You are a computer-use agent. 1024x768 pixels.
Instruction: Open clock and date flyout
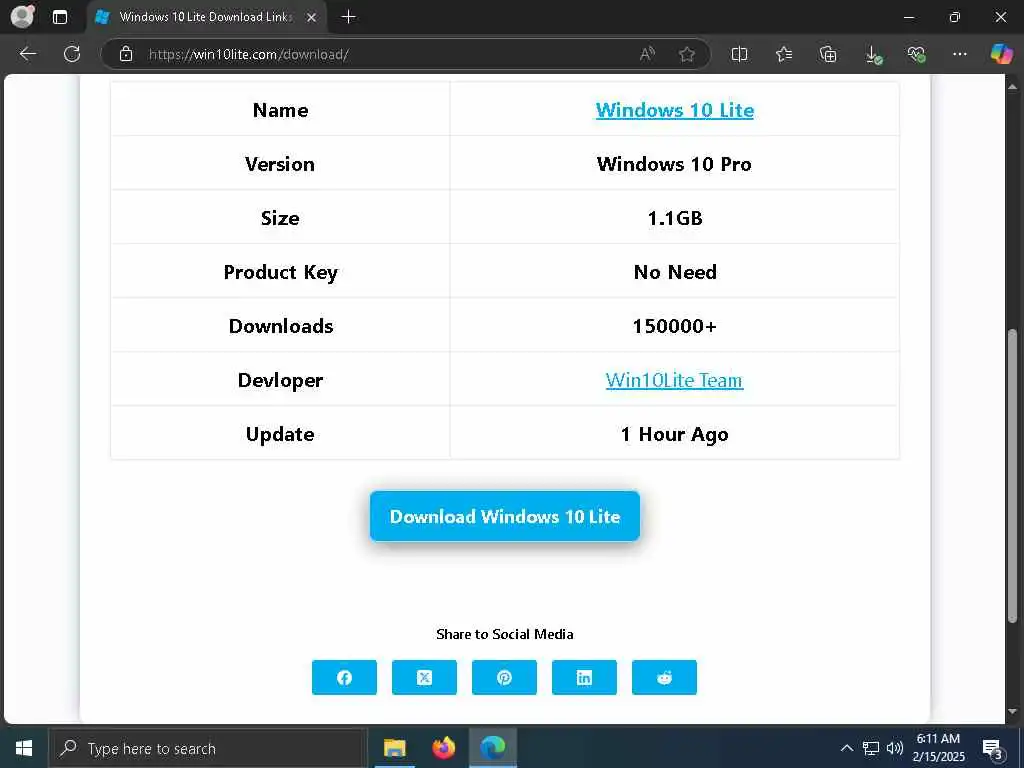938,748
